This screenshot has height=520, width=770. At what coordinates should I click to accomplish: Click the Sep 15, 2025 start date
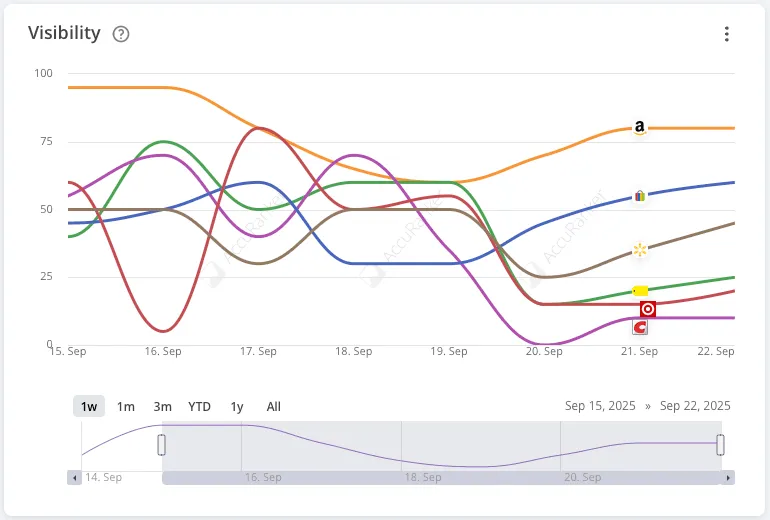tap(599, 406)
